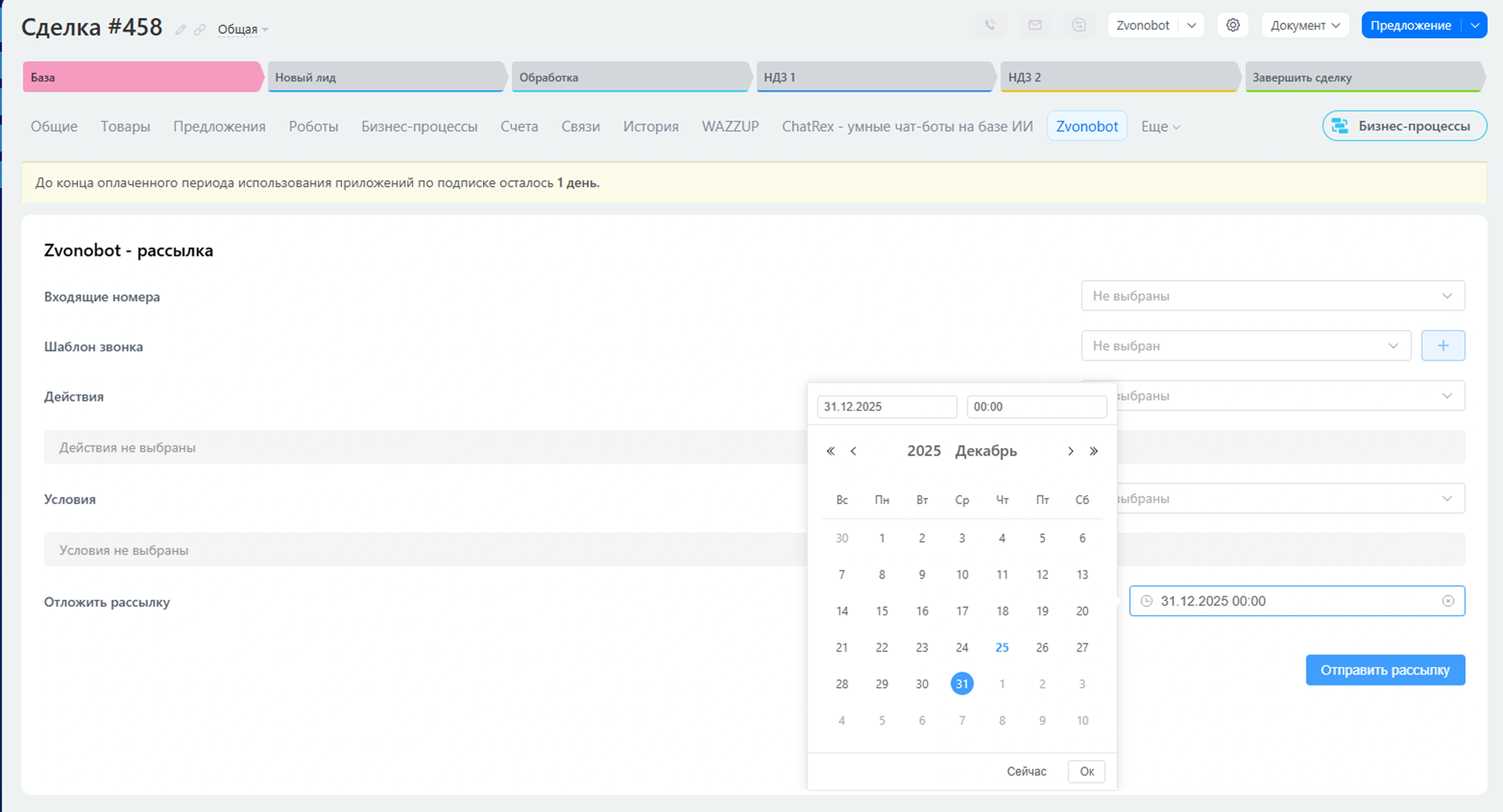Select December 31 in calendar

tap(962, 684)
